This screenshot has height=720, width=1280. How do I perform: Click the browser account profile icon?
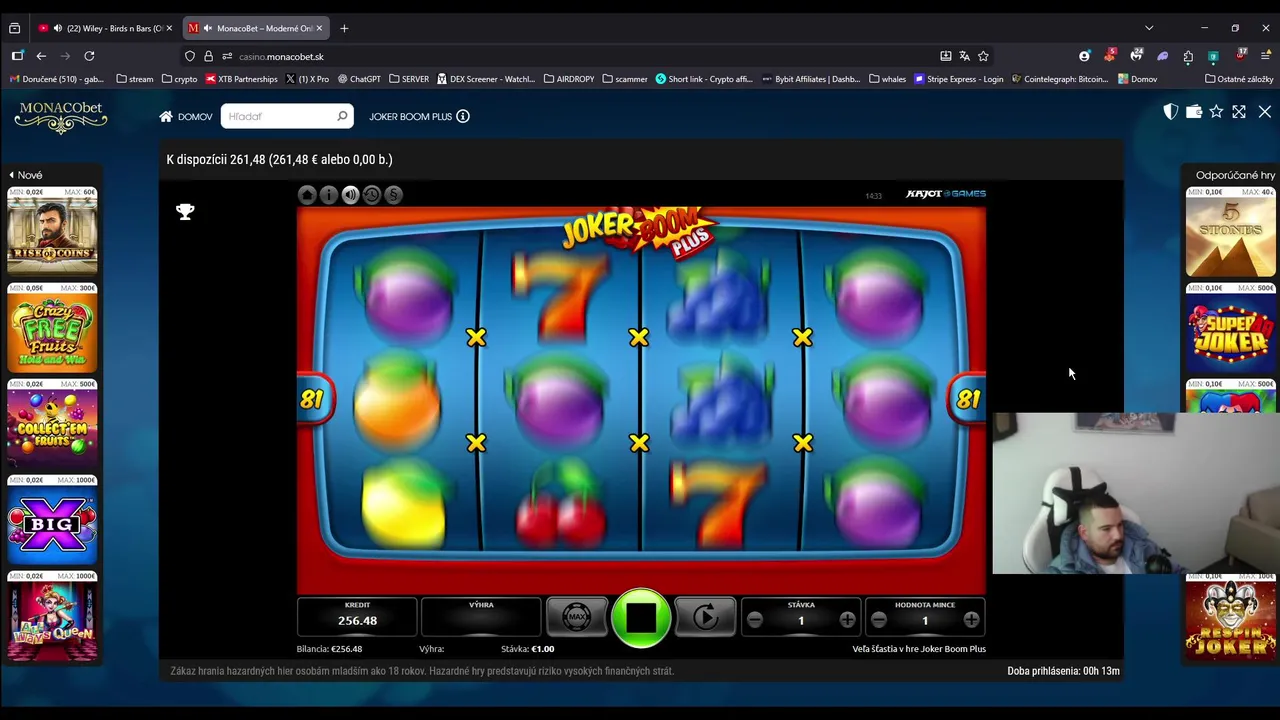click(x=1085, y=56)
